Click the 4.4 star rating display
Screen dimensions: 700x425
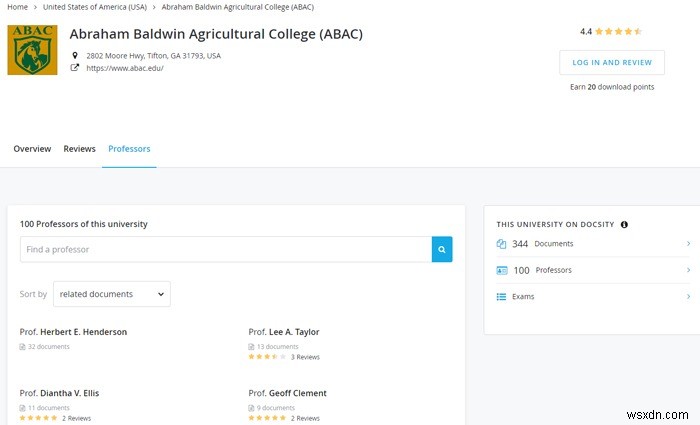click(611, 31)
